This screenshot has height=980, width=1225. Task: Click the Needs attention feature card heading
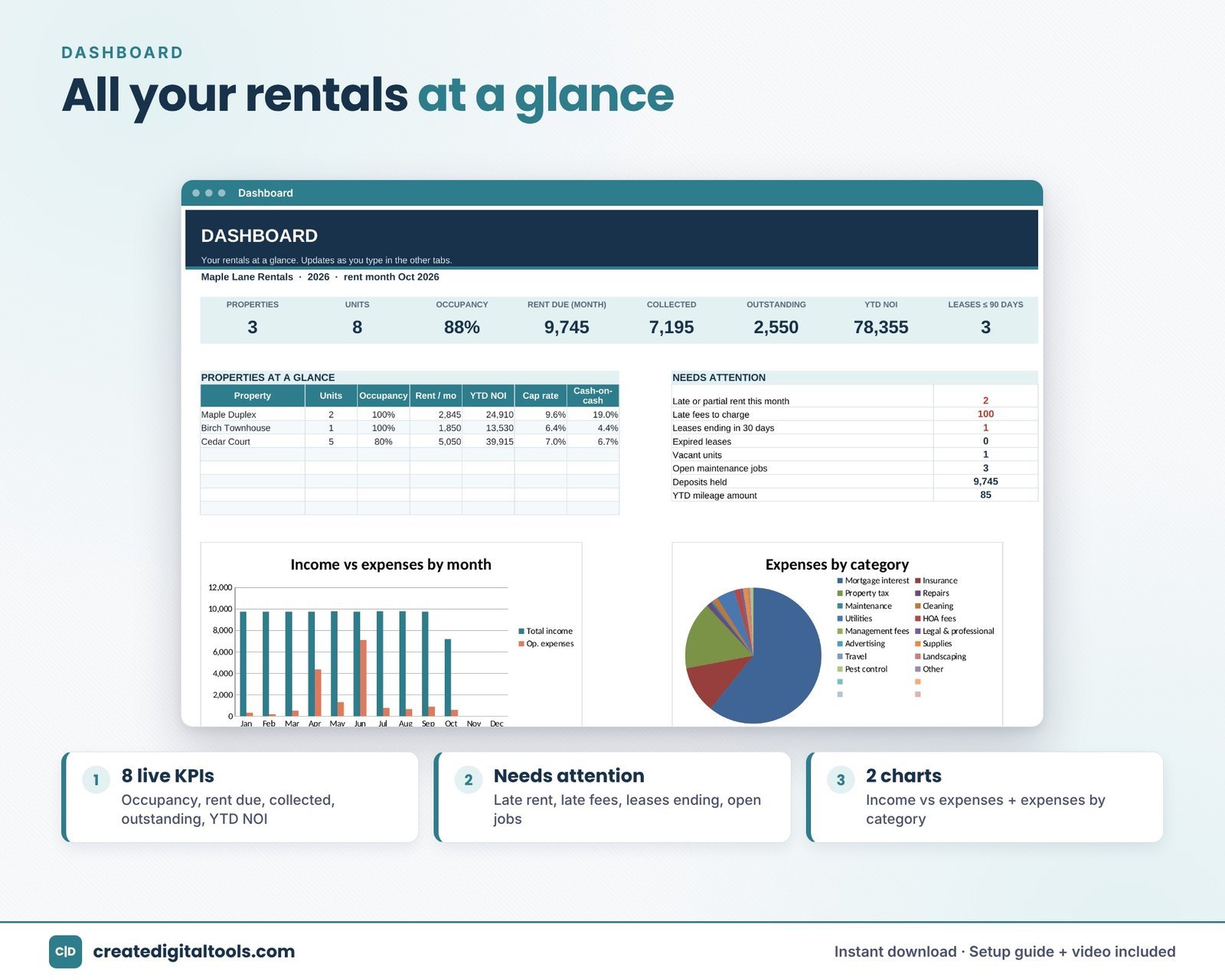pyautogui.click(x=569, y=776)
